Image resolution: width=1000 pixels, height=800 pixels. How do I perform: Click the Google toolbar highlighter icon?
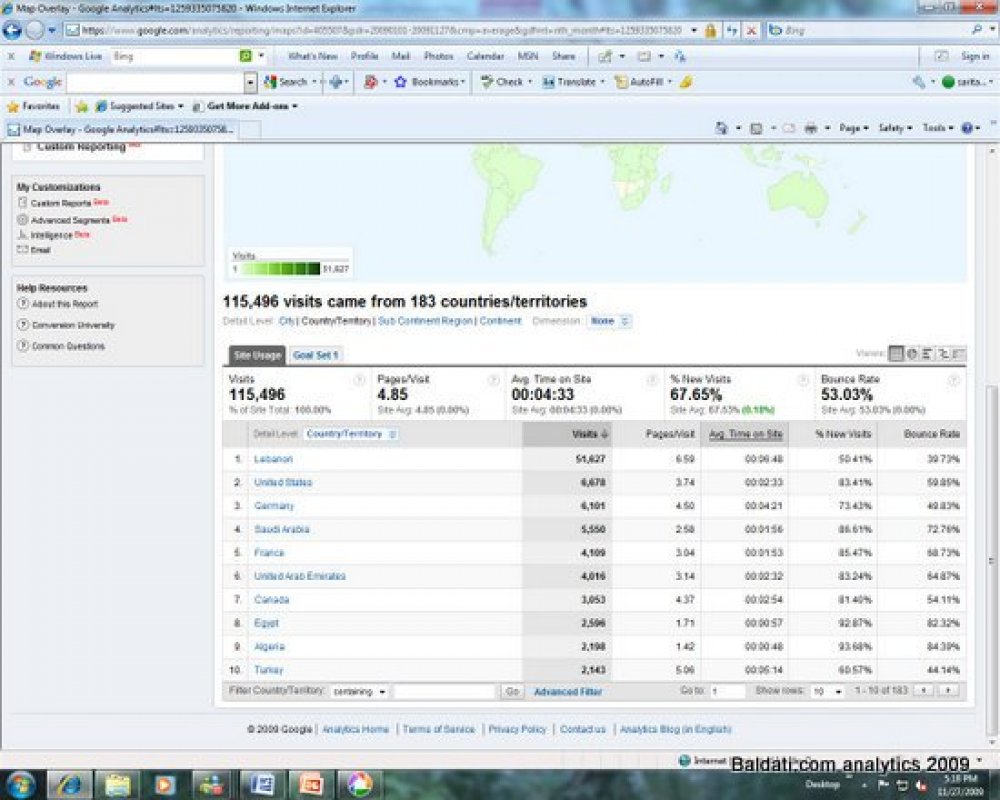686,82
